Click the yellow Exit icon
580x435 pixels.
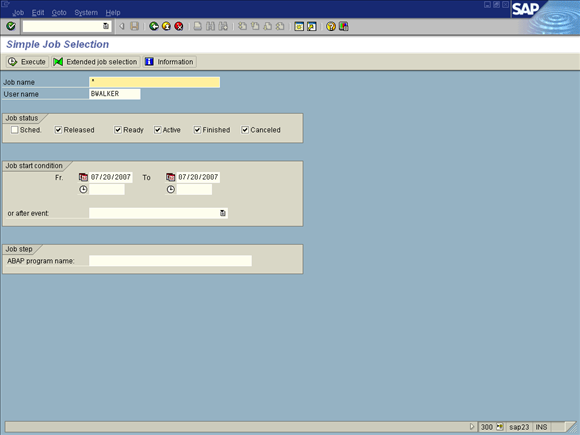(x=166, y=26)
